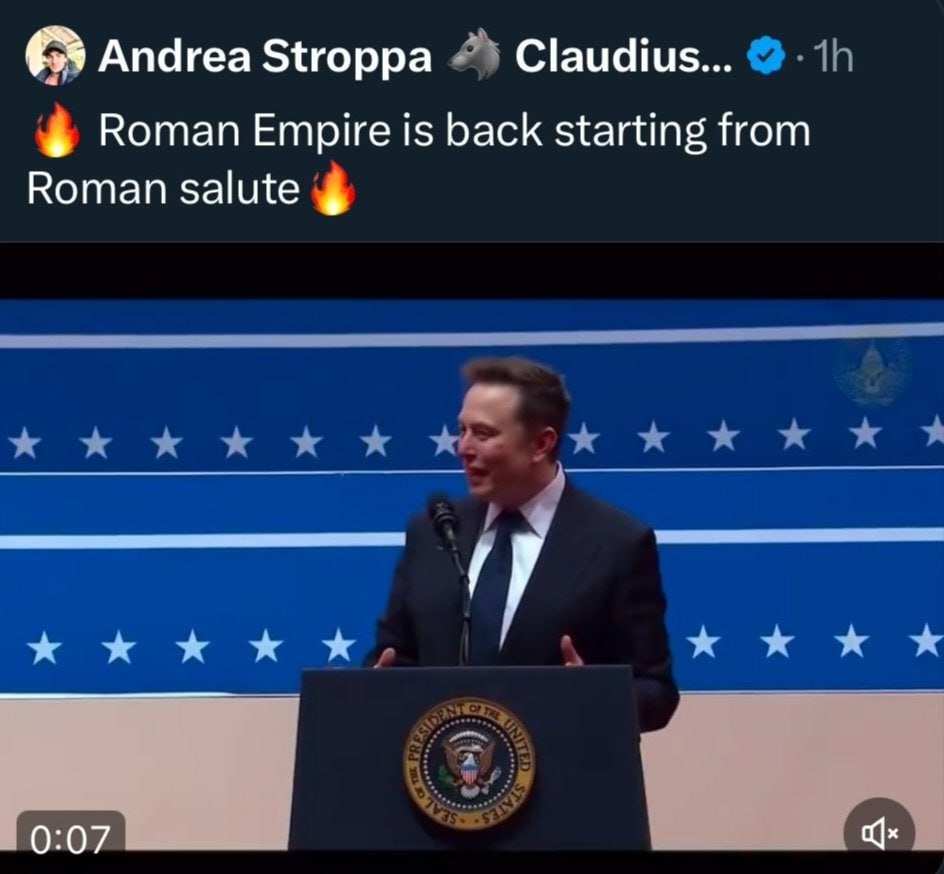Click the truncated 'Claudius...' name text

pos(623,57)
